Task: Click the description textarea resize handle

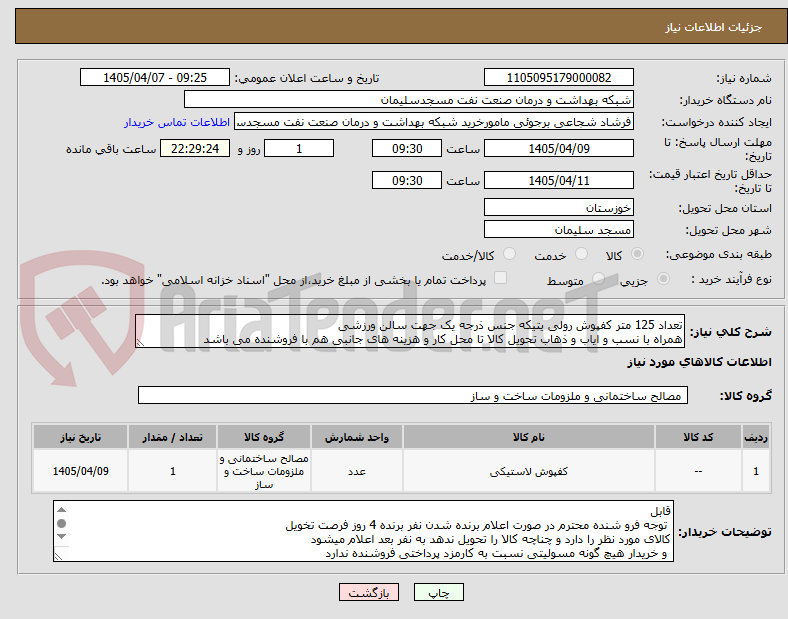Action: (140, 343)
